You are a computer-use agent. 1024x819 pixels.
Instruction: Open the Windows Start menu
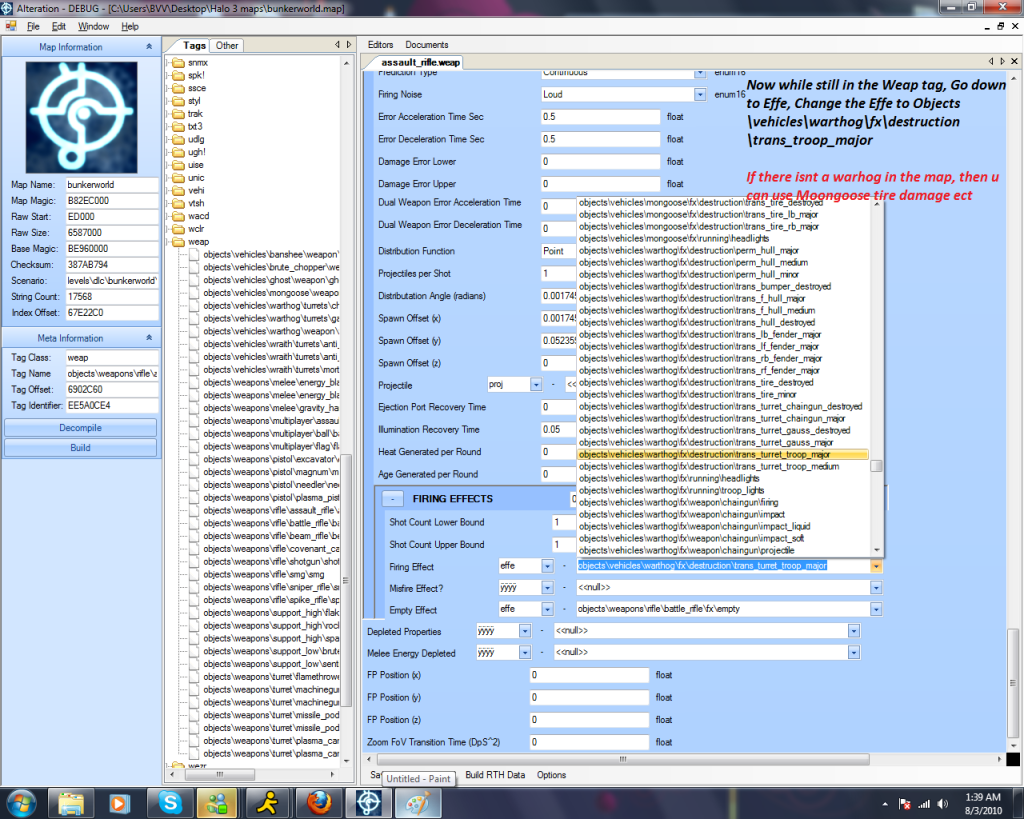pos(21,803)
